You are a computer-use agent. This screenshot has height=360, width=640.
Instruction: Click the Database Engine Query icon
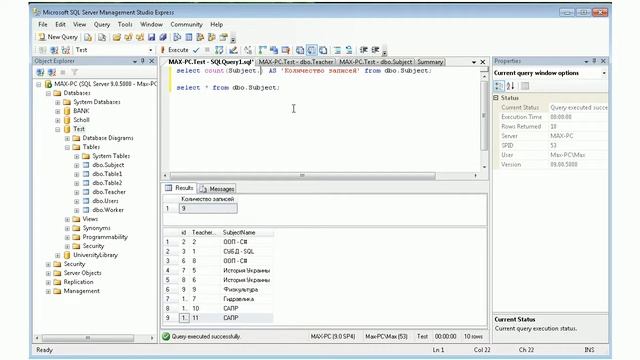(x=88, y=38)
